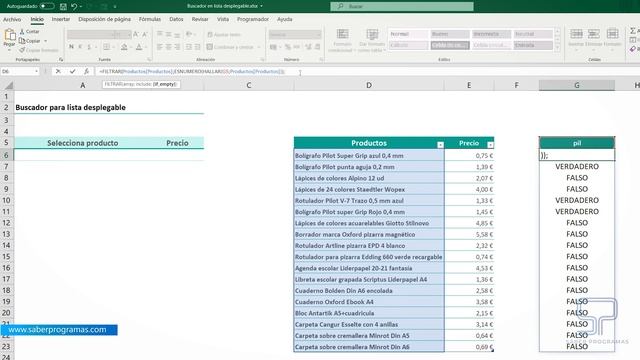Viewport: 640px width, 360px height.
Task: Click the Dar formato como tabla button
Action: (x=372, y=40)
